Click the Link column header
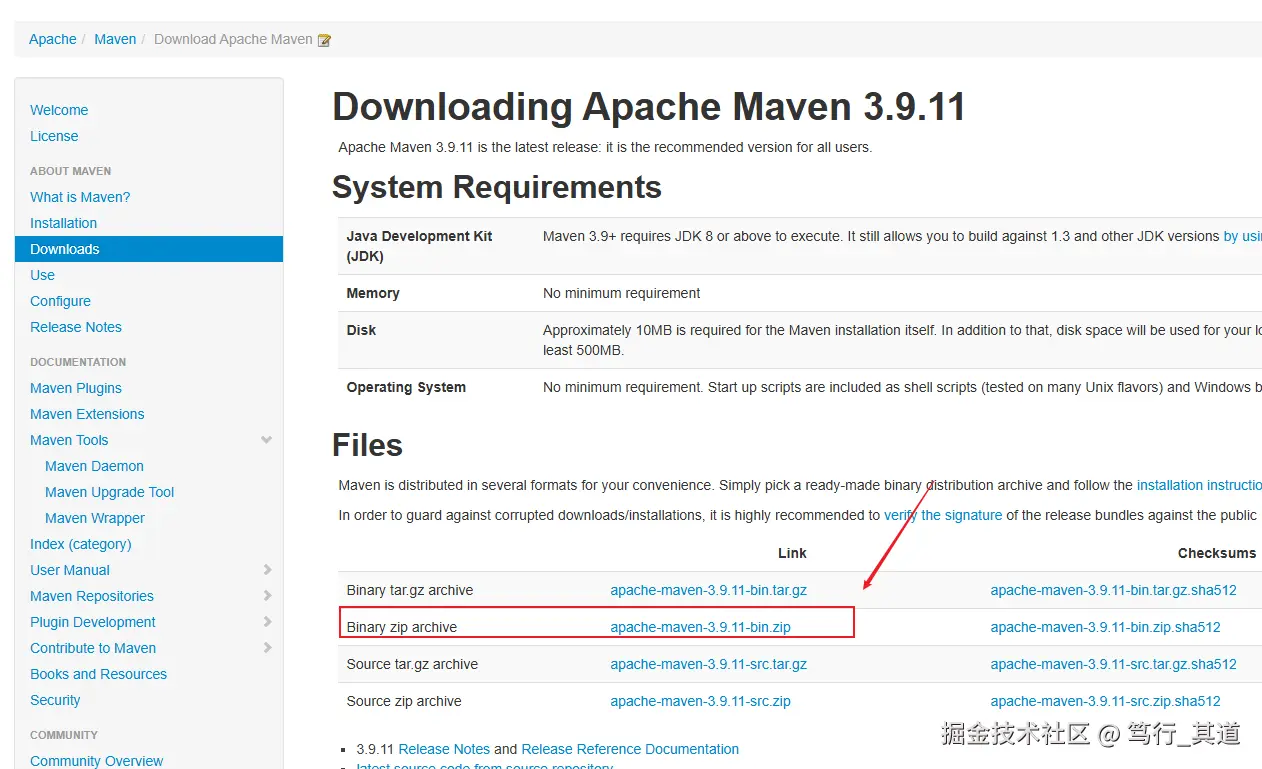Viewport: 1262px width, 769px height. [x=792, y=553]
